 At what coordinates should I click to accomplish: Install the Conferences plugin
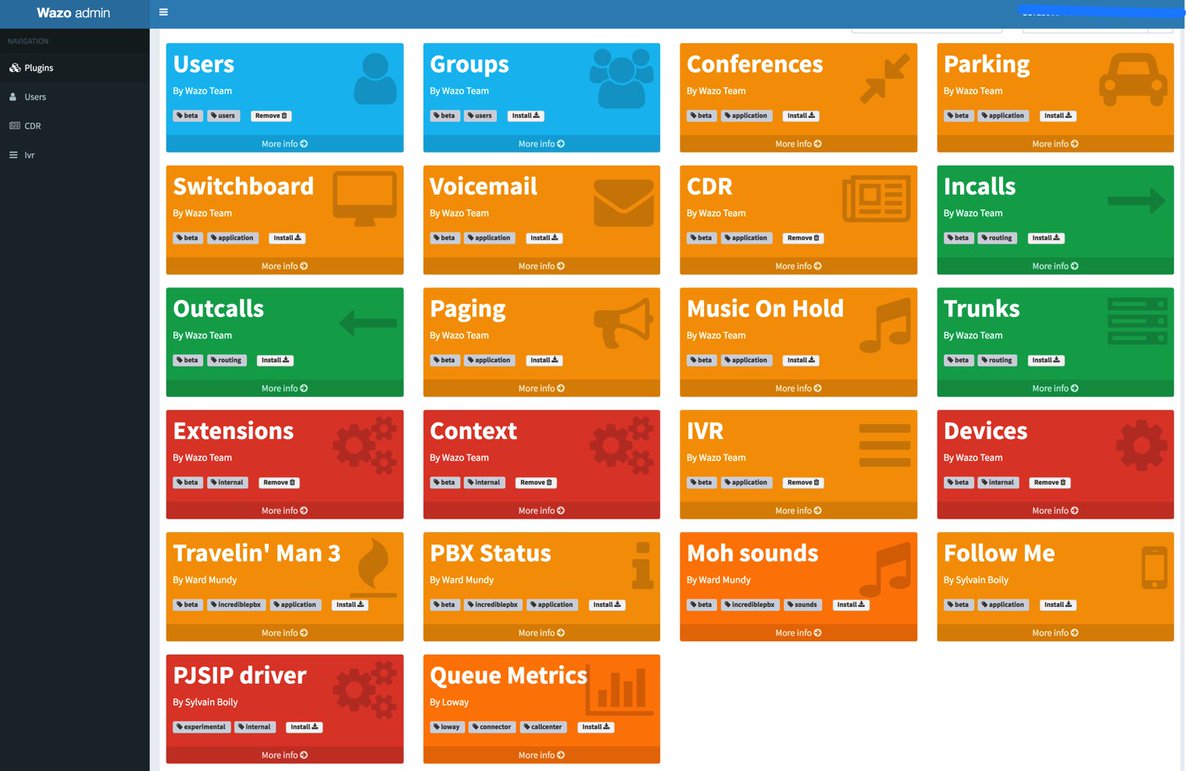point(800,116)
